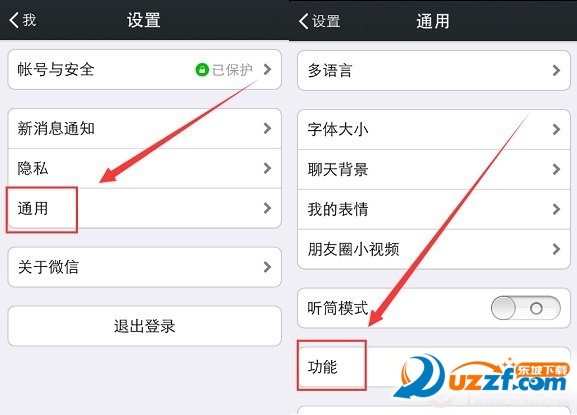Click the 听筒模式 switch knob
This screenshot has width=577, height=415.
tap(503, 308)
